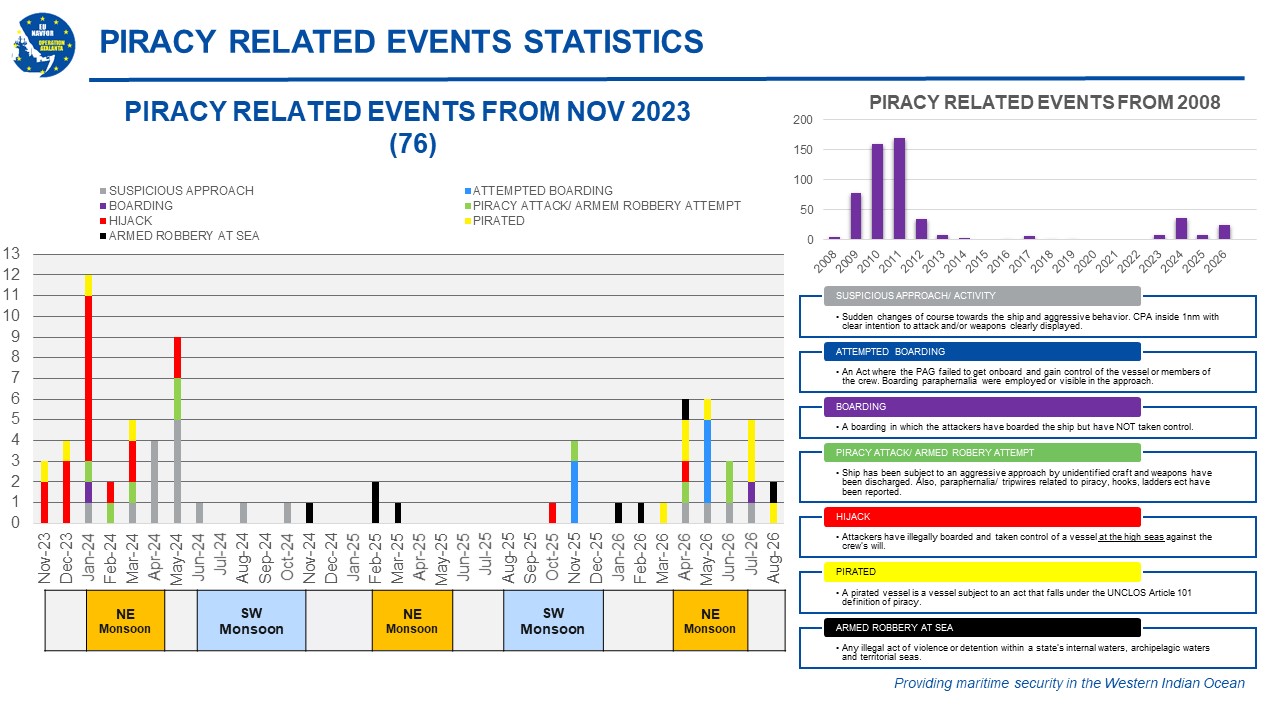The width and height of the screenshot is (1280, 720).
Task: Click the '(76)' total count text
Action: tap(412, 144)
